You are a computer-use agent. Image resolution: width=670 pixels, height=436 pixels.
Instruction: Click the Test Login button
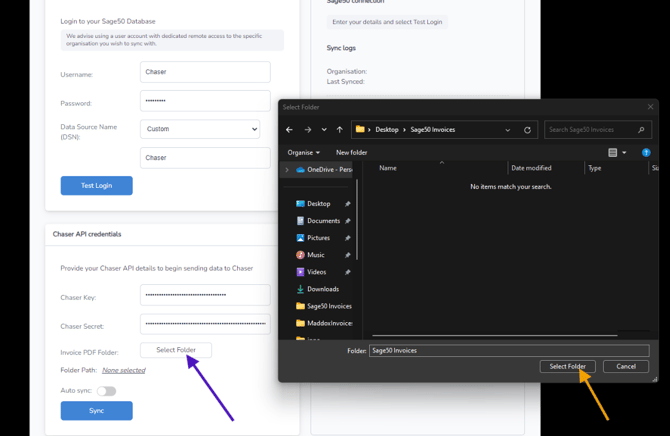[x=96, y=185]
